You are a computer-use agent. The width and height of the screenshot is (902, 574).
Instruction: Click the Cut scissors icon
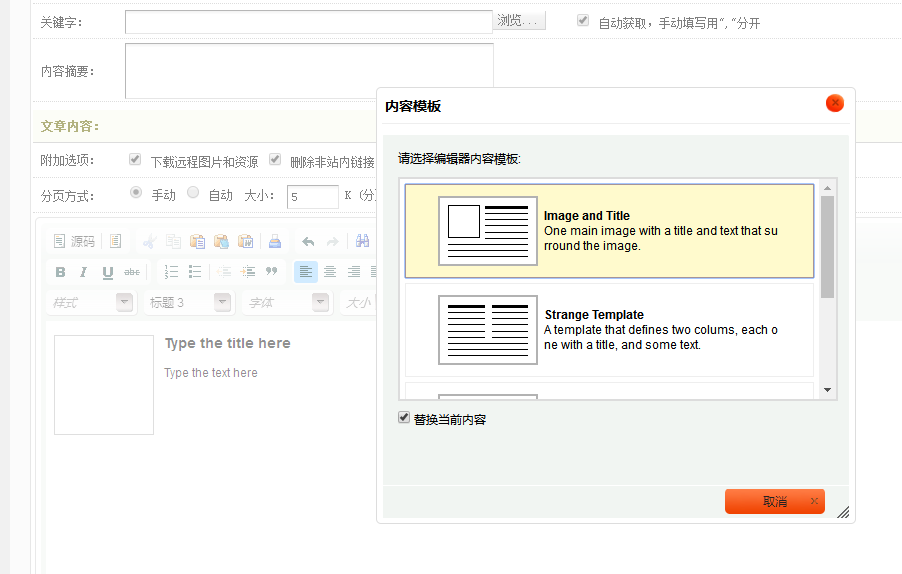pyautogui.click(x=150, y=241)
